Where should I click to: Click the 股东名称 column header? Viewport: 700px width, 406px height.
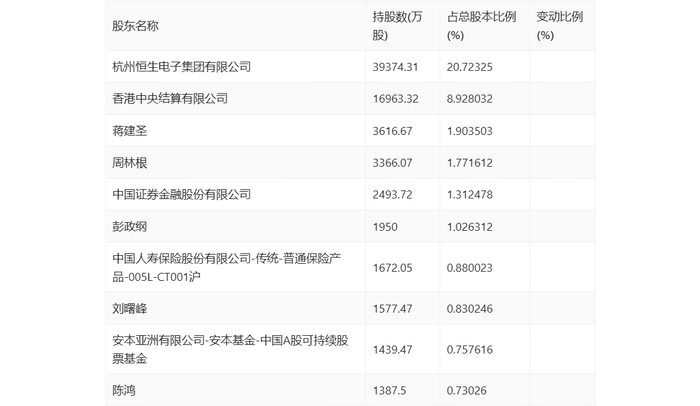tap(135, 26)
